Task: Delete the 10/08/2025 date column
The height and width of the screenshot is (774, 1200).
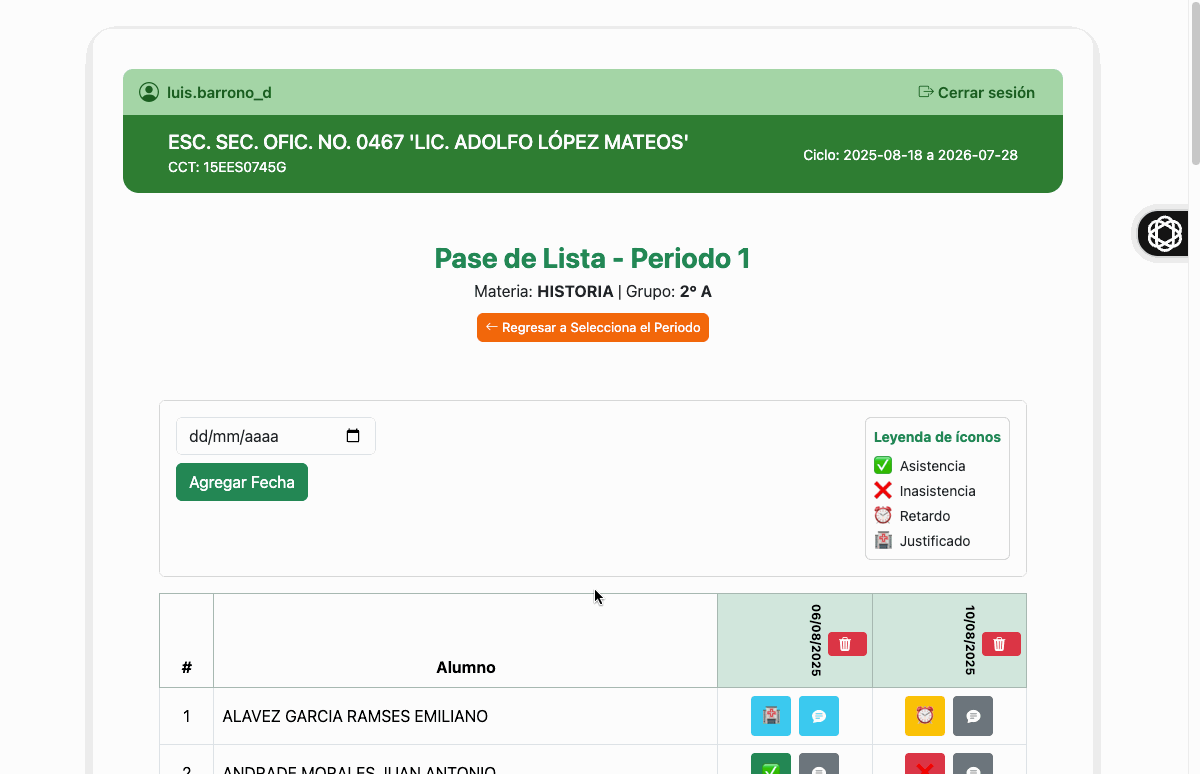Action: pos(1000,644)
